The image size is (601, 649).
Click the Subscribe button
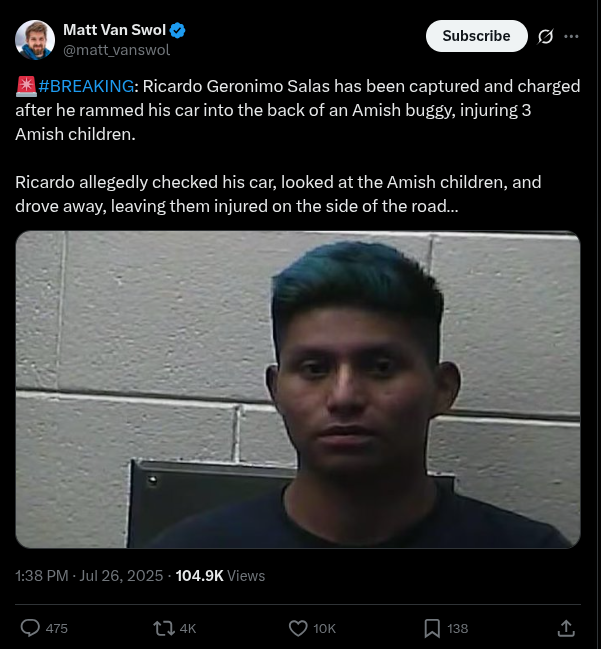coord(476,36)
